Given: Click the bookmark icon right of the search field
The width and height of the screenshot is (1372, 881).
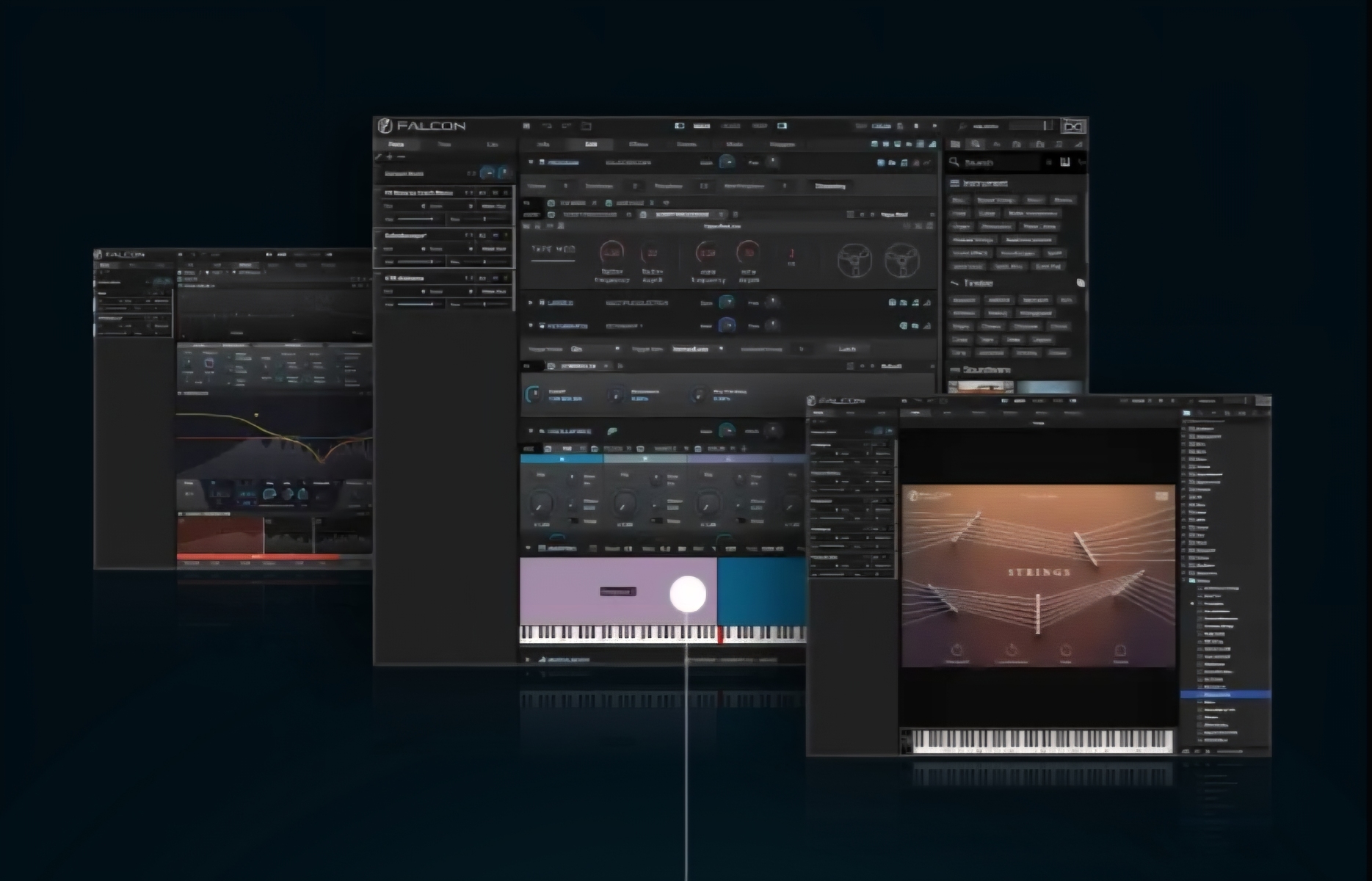Looking at the screenshot, I should [1065, 162].
